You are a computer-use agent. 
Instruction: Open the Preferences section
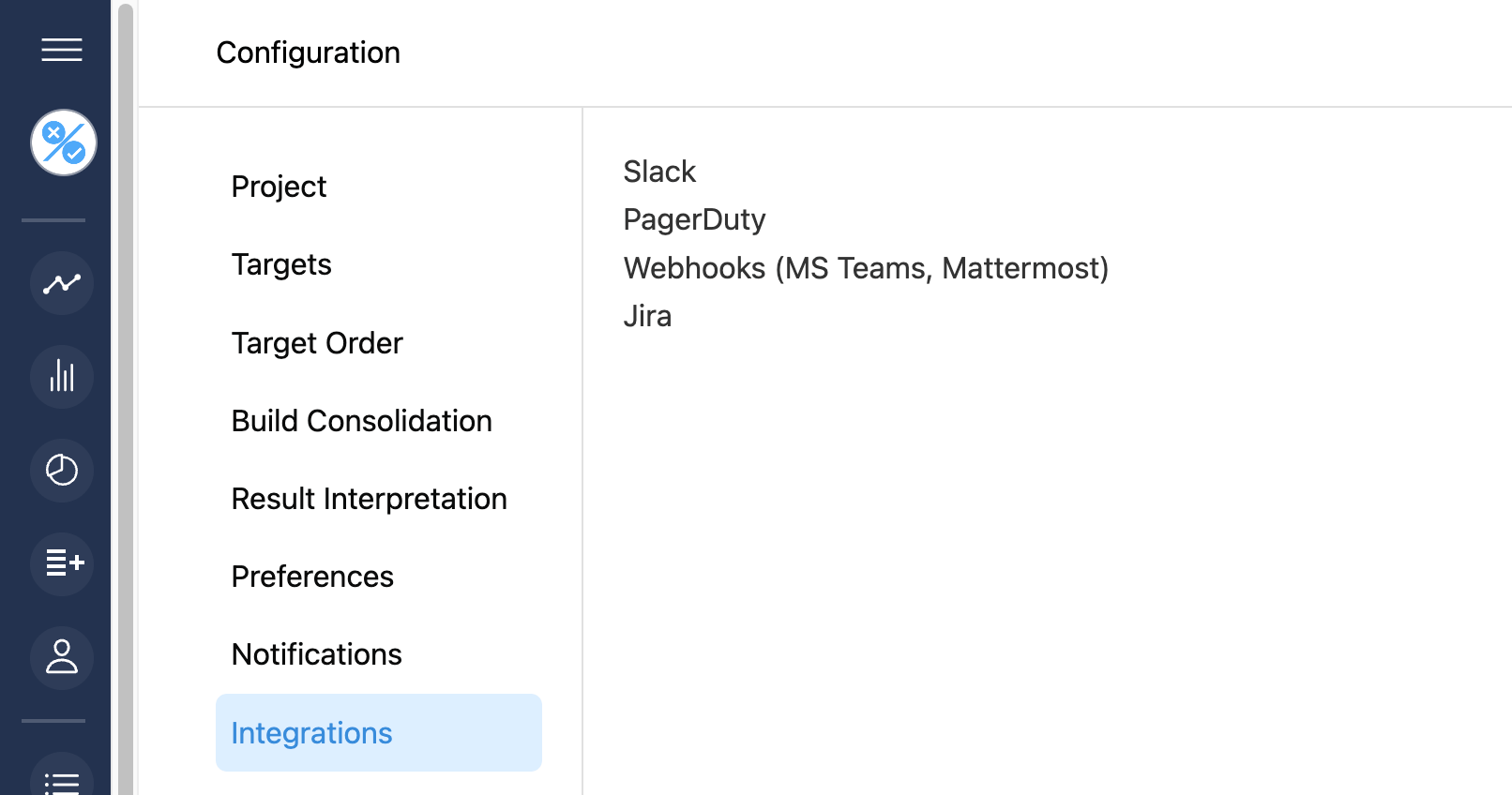pyautogui.click(x=312, y=577)
